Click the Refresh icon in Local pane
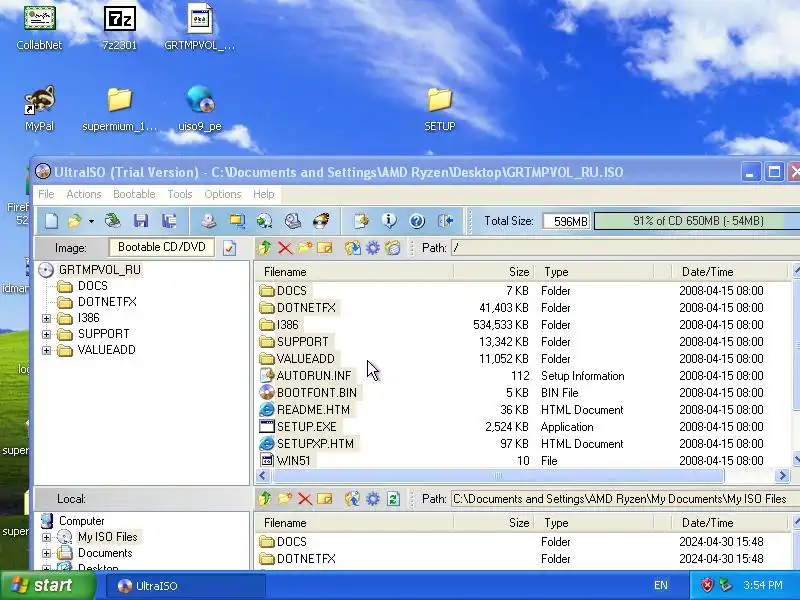This screenshot has height=600, width=800. [393, 498]
